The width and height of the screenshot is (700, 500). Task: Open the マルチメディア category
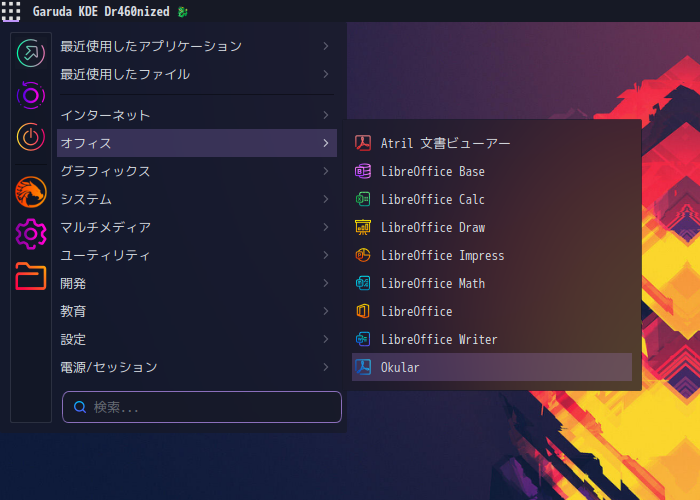[x=197, y=227]
